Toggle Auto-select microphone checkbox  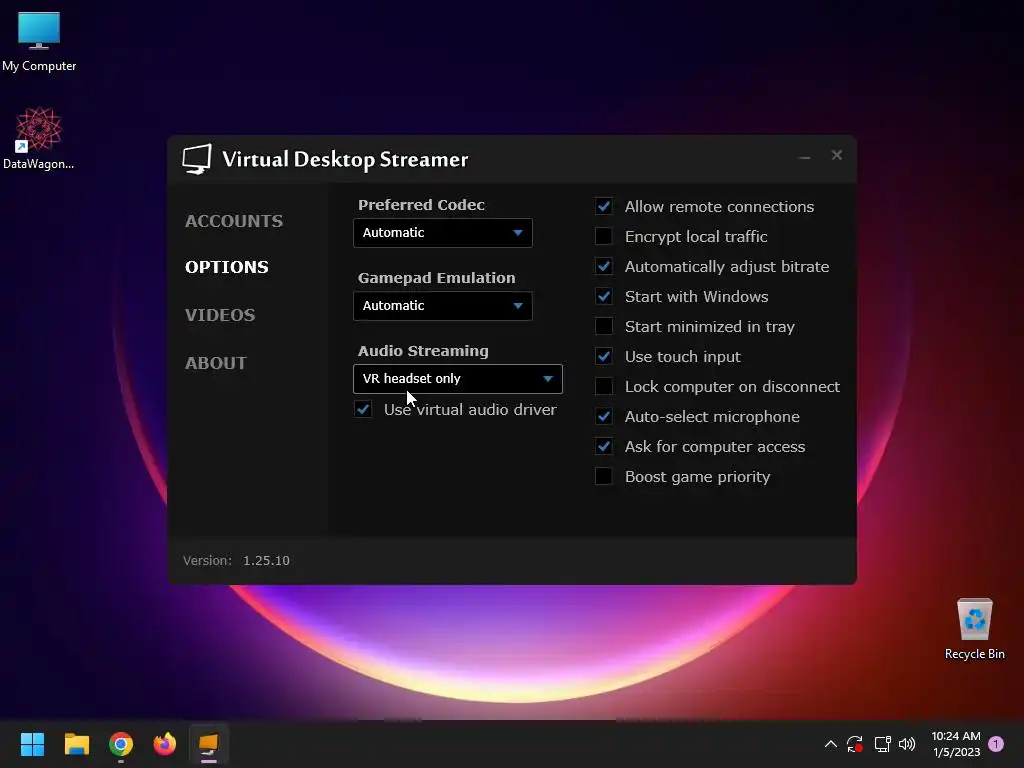coord(604,417)
